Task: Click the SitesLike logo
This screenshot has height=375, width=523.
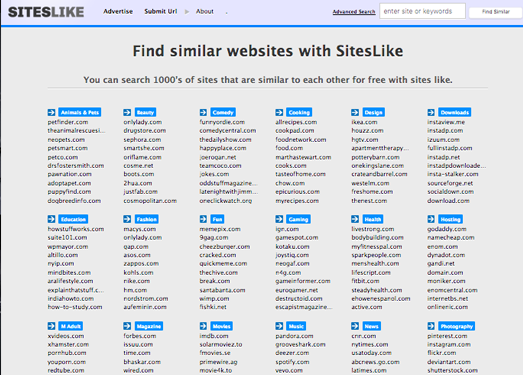Action: (x=46, y=12)
